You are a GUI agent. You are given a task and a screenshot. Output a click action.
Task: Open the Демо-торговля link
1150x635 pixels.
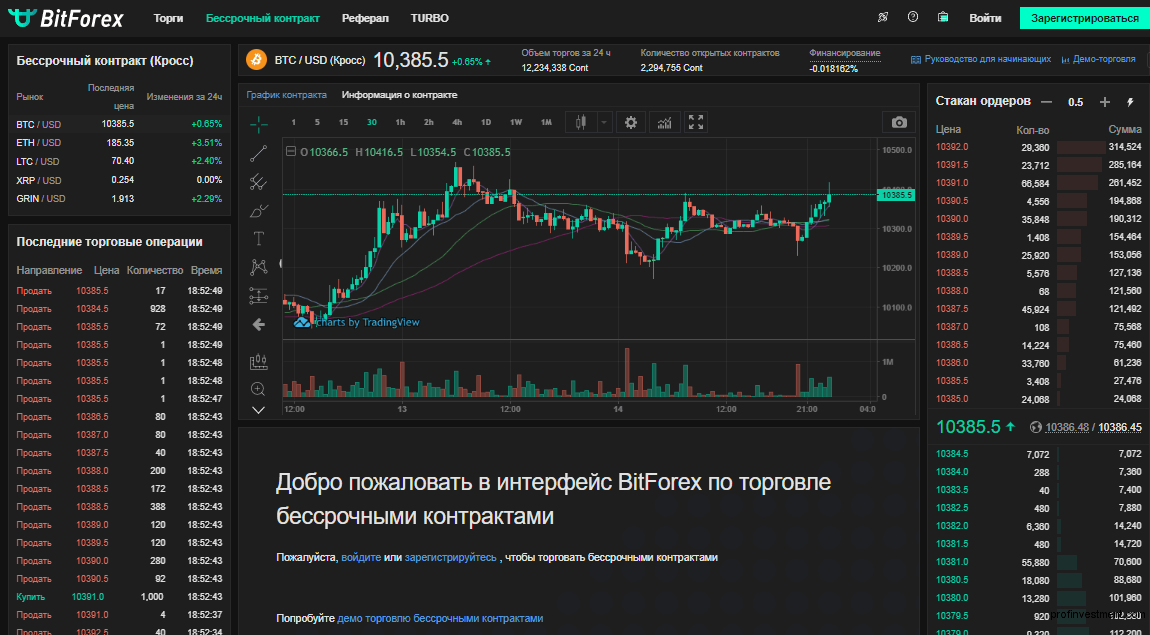click(x=1098, y=59)
